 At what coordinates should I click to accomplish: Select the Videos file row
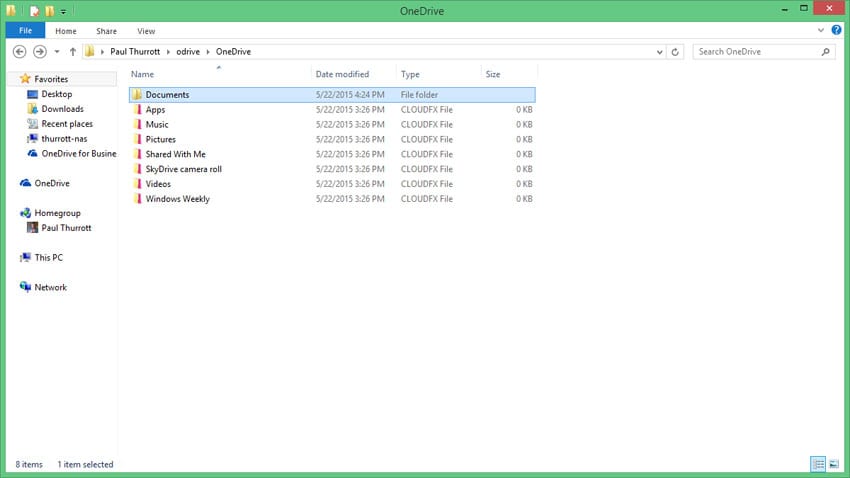(332, 184)
